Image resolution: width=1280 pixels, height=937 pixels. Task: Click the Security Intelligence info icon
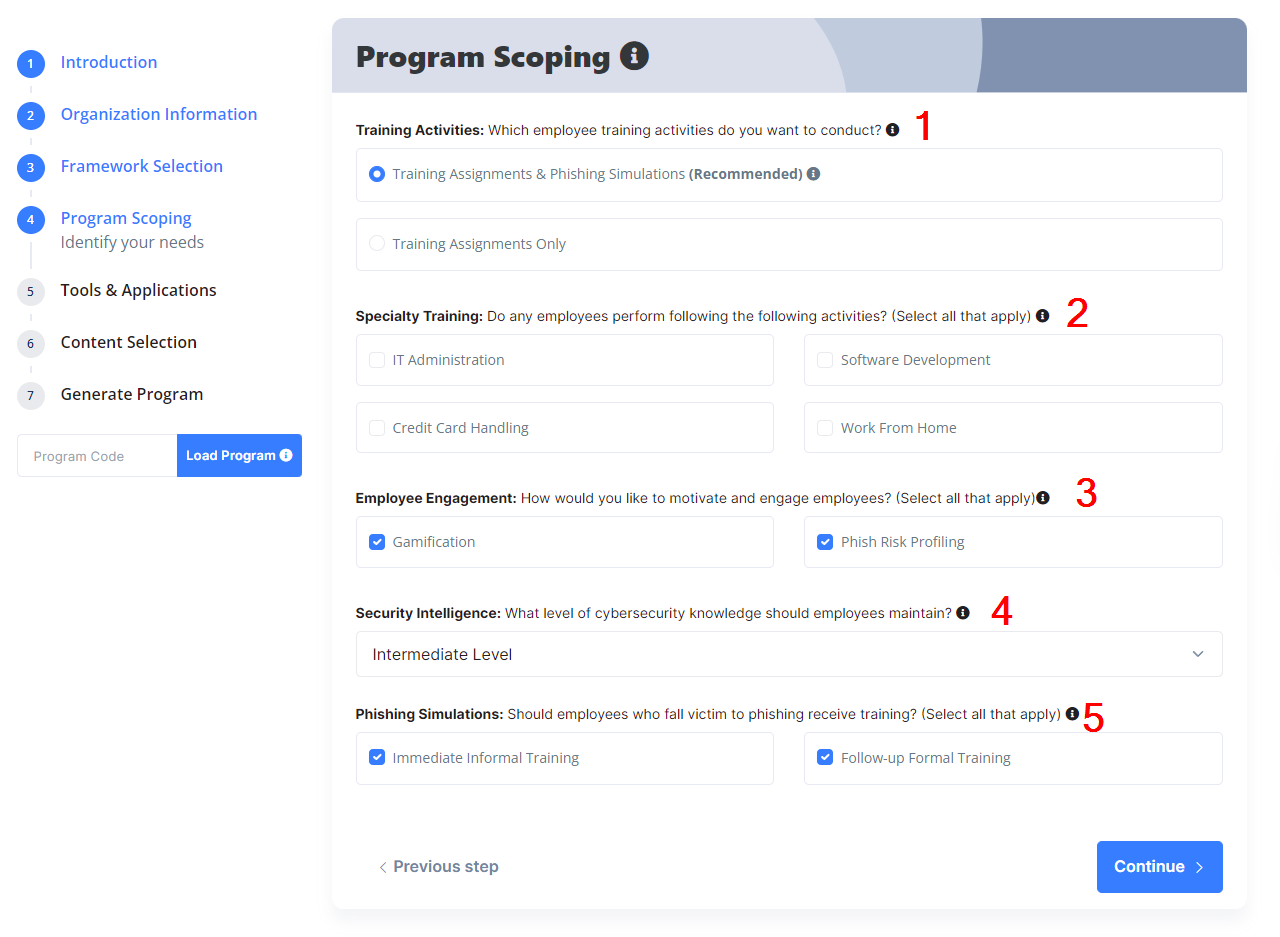[x=963, y=613]
